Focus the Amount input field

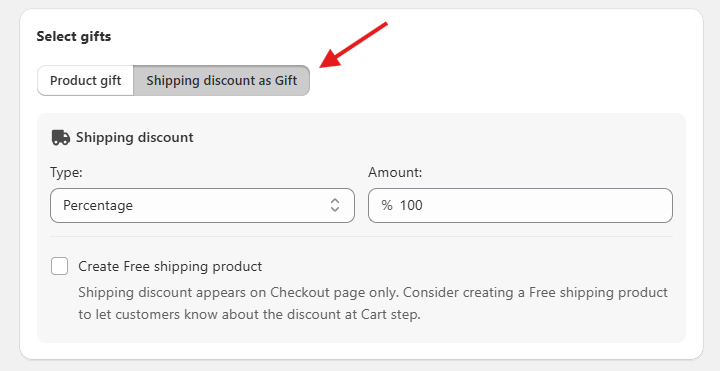[520, 205]
